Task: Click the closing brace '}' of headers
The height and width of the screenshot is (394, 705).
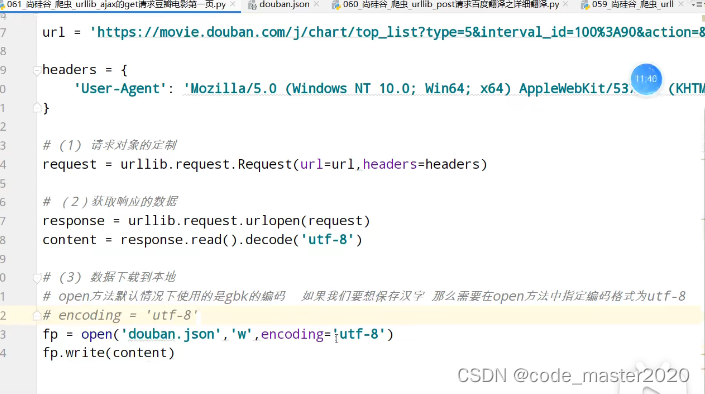Action: click(46, 108)
